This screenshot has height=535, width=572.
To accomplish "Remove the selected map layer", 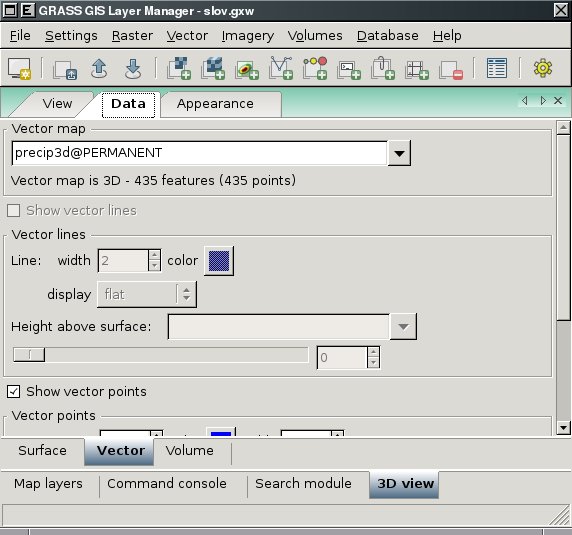I will click(x=451, y=69).
